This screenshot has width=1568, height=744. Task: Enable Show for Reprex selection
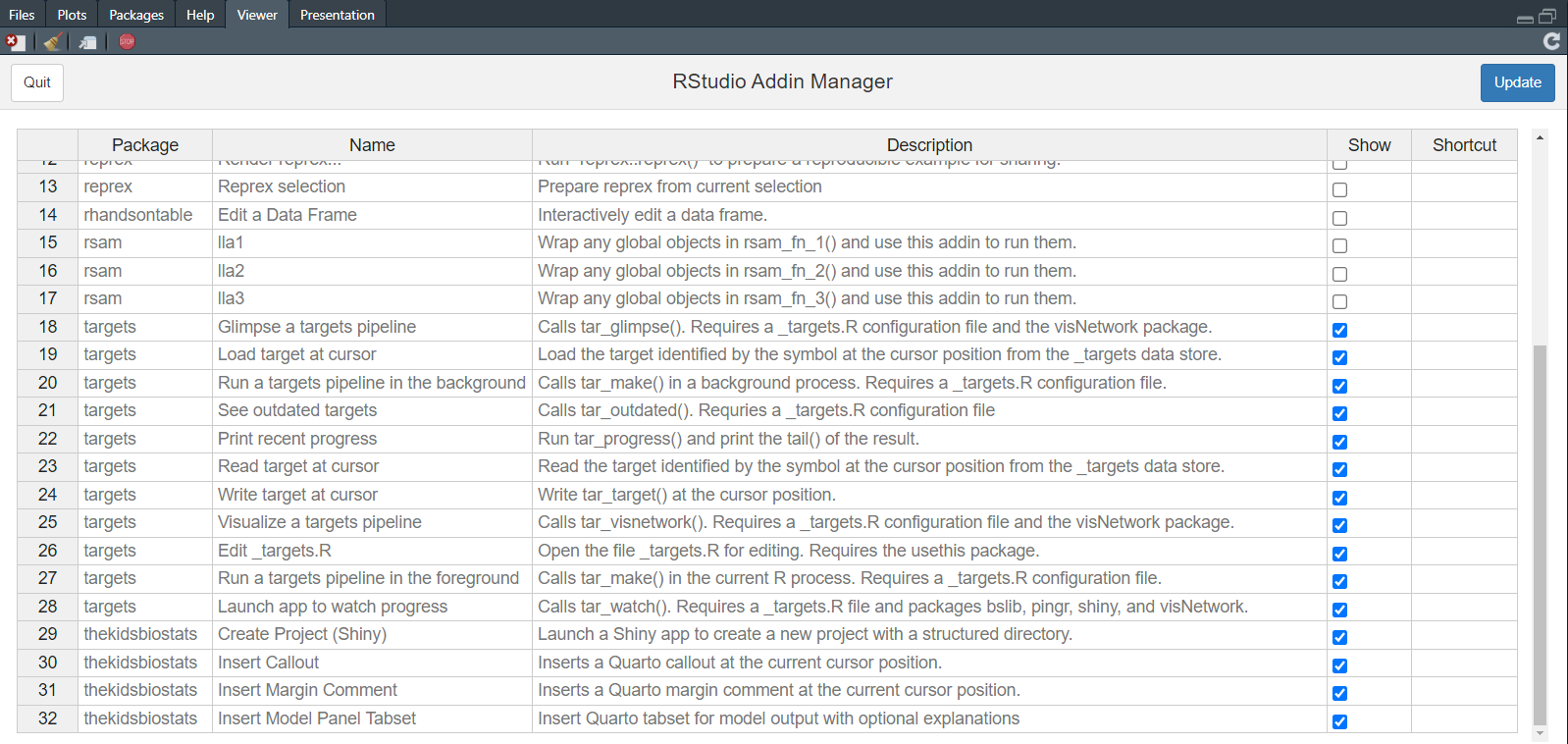1339,189
